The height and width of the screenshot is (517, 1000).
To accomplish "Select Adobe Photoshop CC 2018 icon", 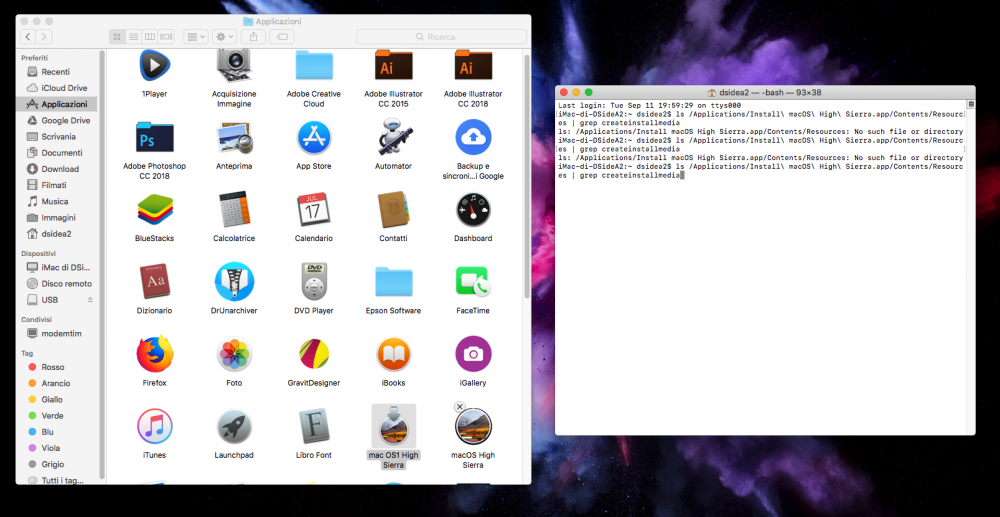I will pyautogui.click(x=154, y=137).
